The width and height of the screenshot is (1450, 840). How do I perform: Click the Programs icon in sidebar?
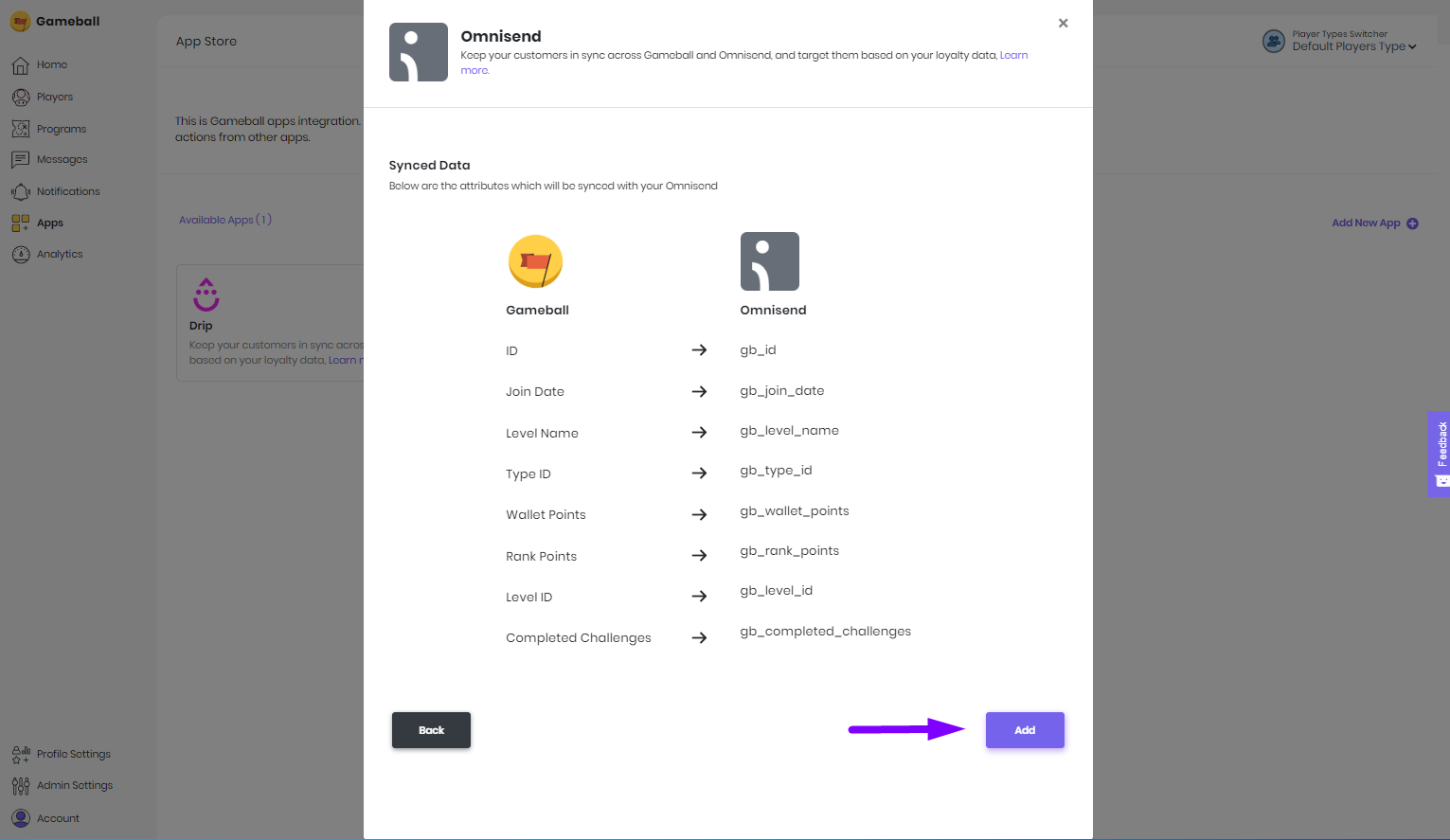(x=21, y=129)
